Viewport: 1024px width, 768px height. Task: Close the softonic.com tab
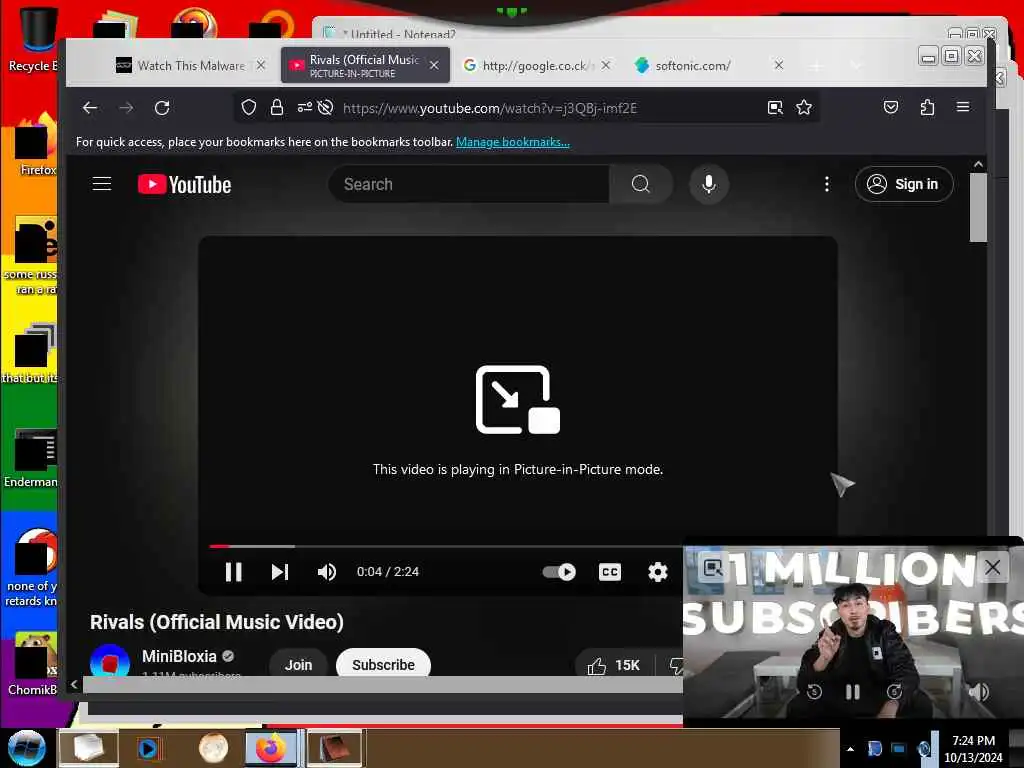point(778,65)
